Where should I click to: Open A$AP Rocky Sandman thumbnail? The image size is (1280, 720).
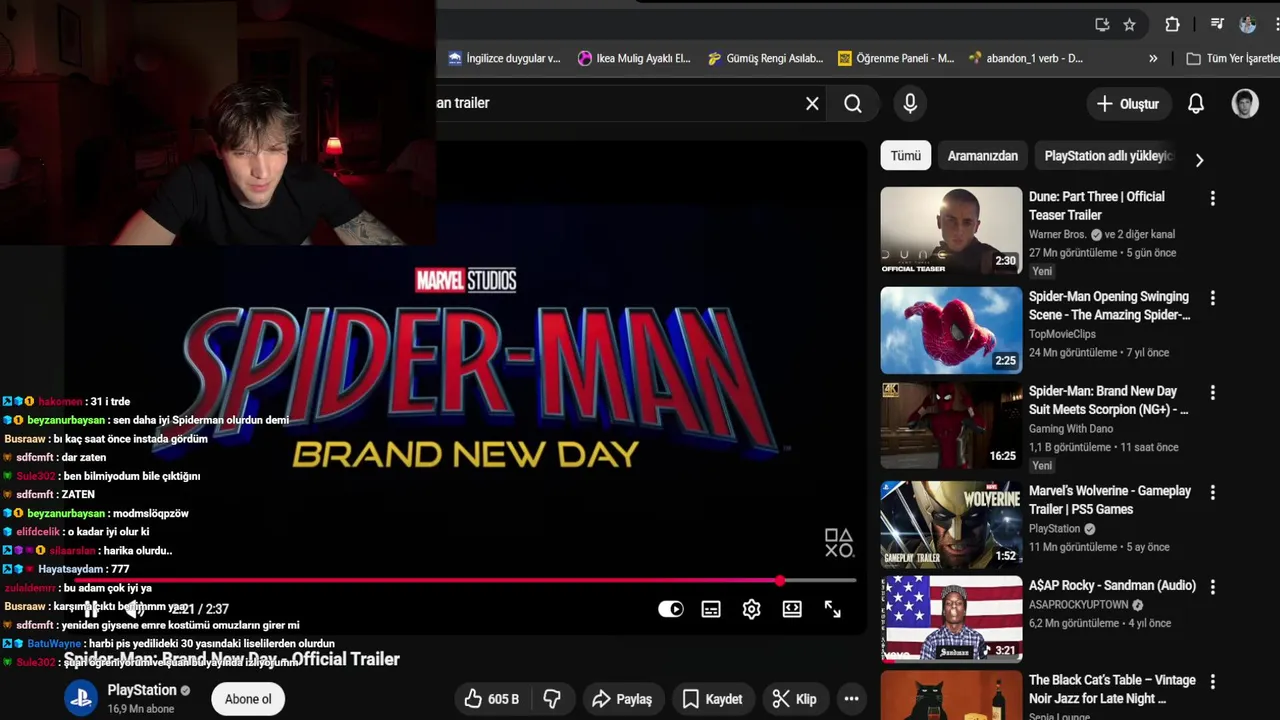(951, 619)
